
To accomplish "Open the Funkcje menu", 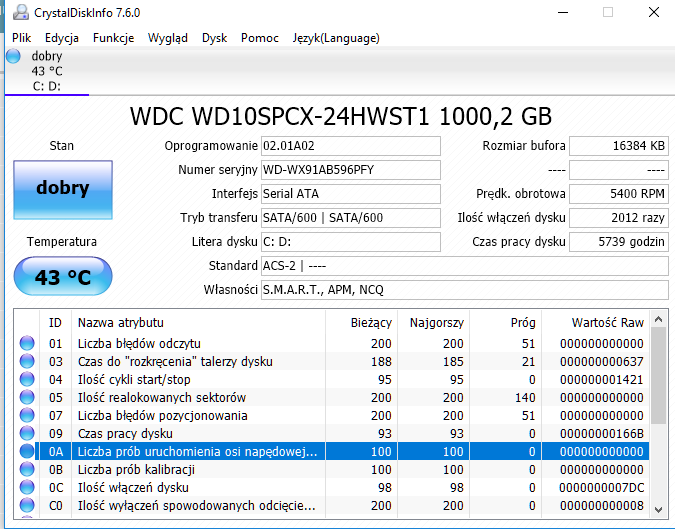I will coord(113,38).
